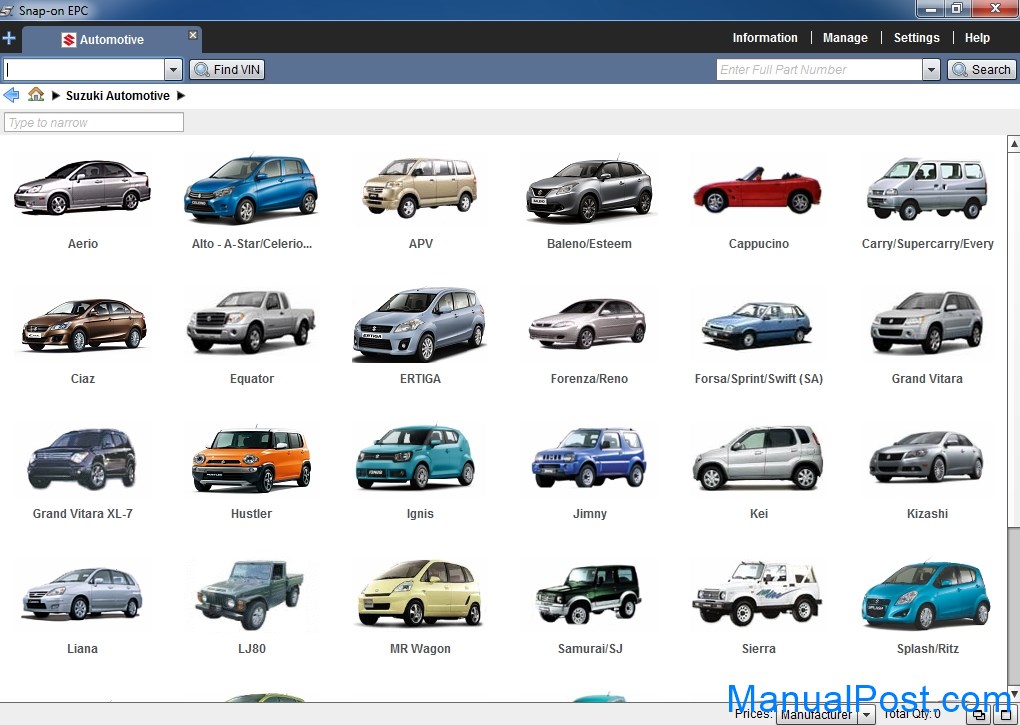
Task: Select the Grand Vitara SUV image
Action: tap(927, 323)
